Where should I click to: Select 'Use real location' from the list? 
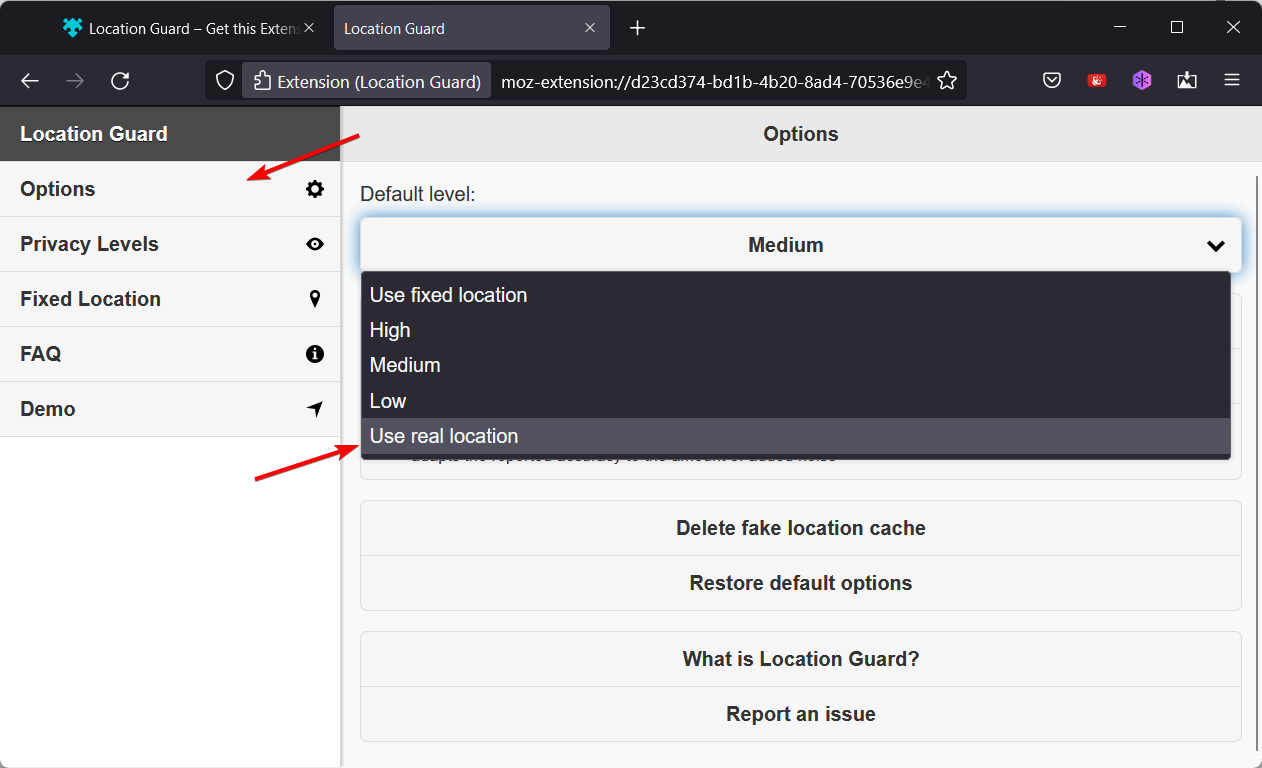(444, 436)
